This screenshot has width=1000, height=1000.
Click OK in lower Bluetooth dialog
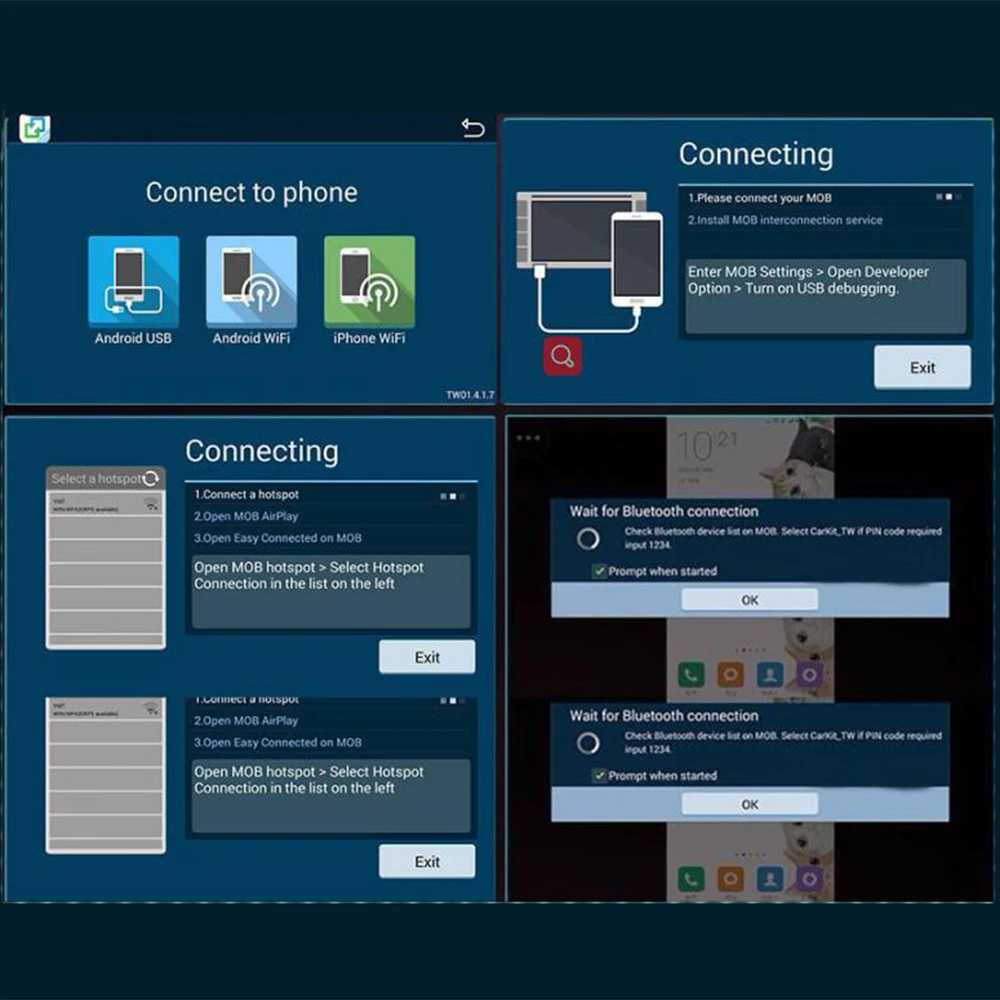[x=750, y=804]
